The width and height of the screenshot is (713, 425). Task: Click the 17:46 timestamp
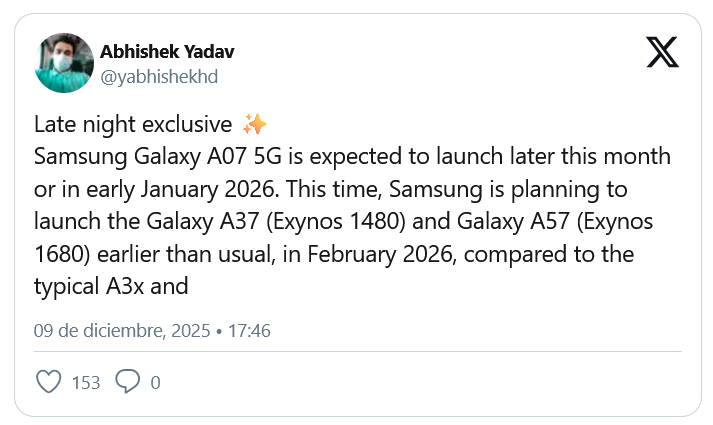click(249, 330)
